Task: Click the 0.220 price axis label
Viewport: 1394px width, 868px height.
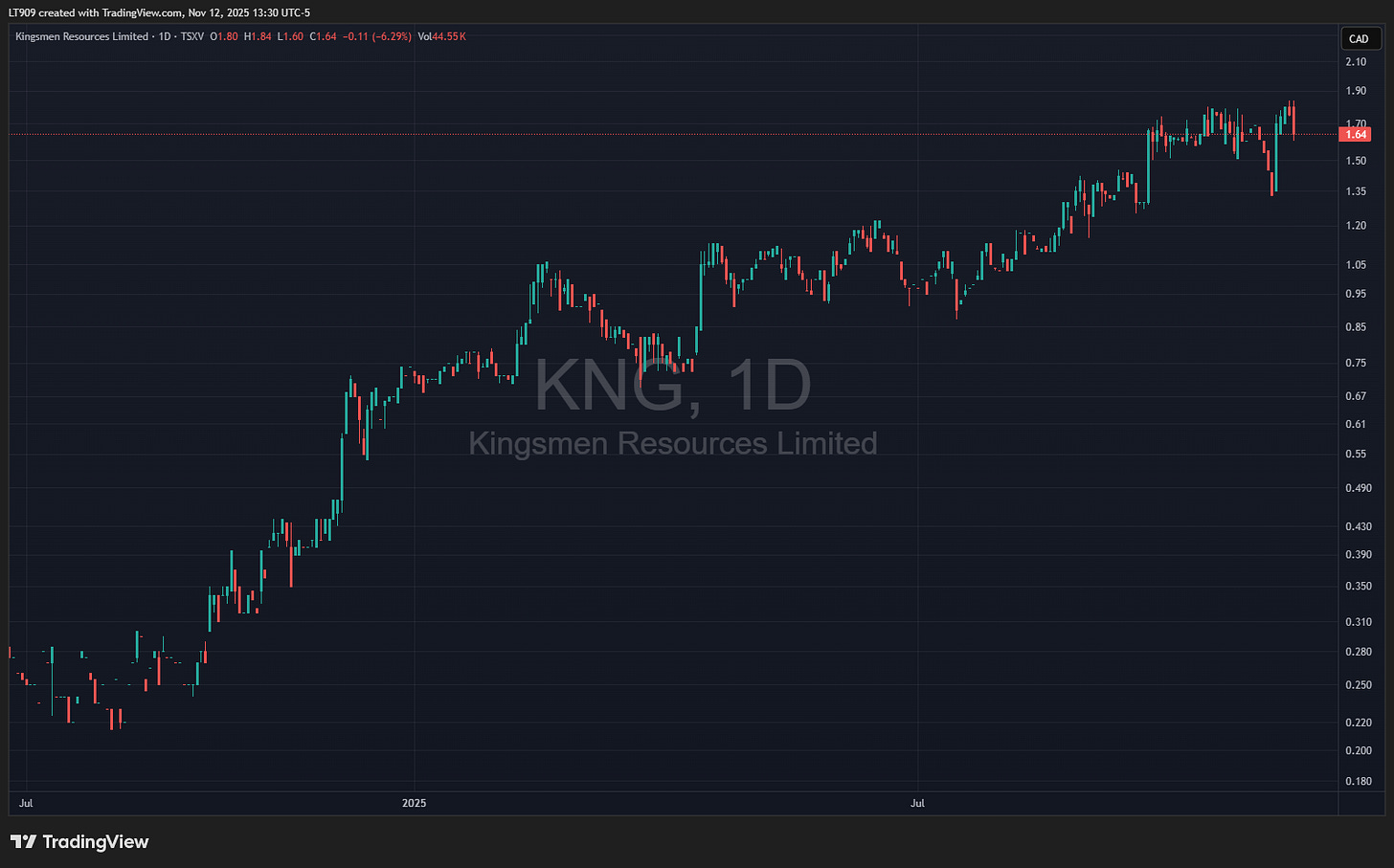Action: tap(1358, 723)
